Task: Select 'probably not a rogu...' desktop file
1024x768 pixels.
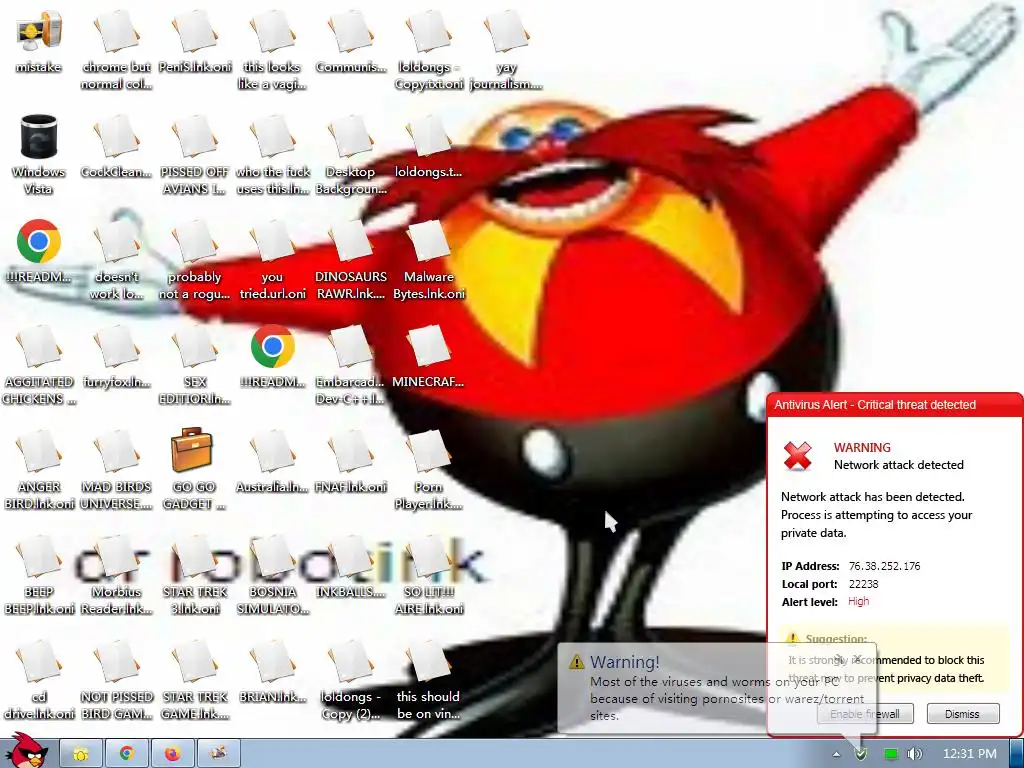Action: click(x=195, y=260)
